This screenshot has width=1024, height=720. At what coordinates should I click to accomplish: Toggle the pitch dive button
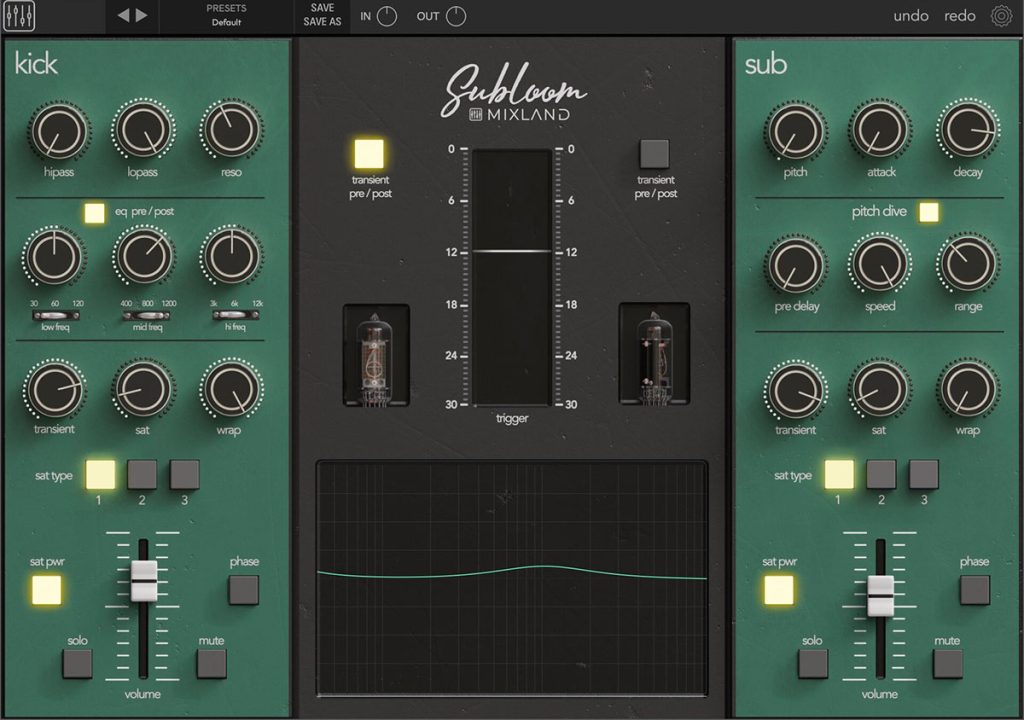pos(929,212)
